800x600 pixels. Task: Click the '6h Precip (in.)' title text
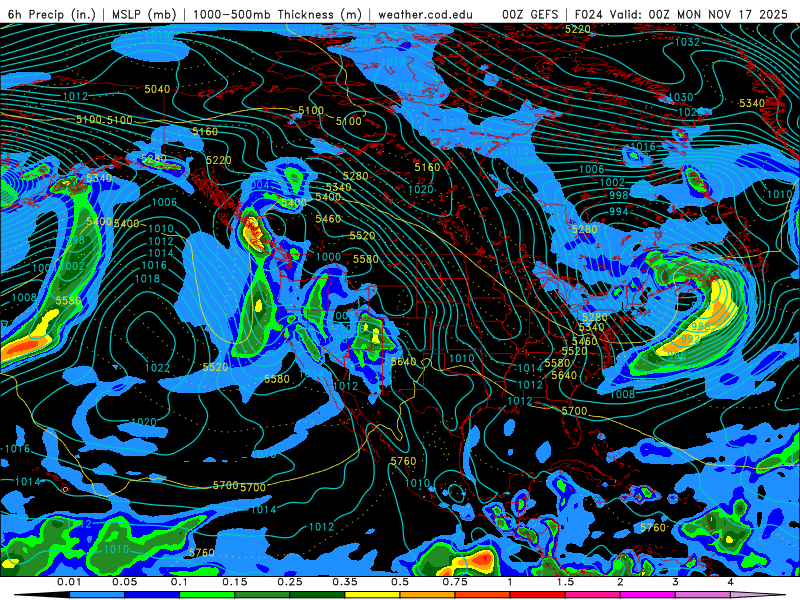coord(52,14)
